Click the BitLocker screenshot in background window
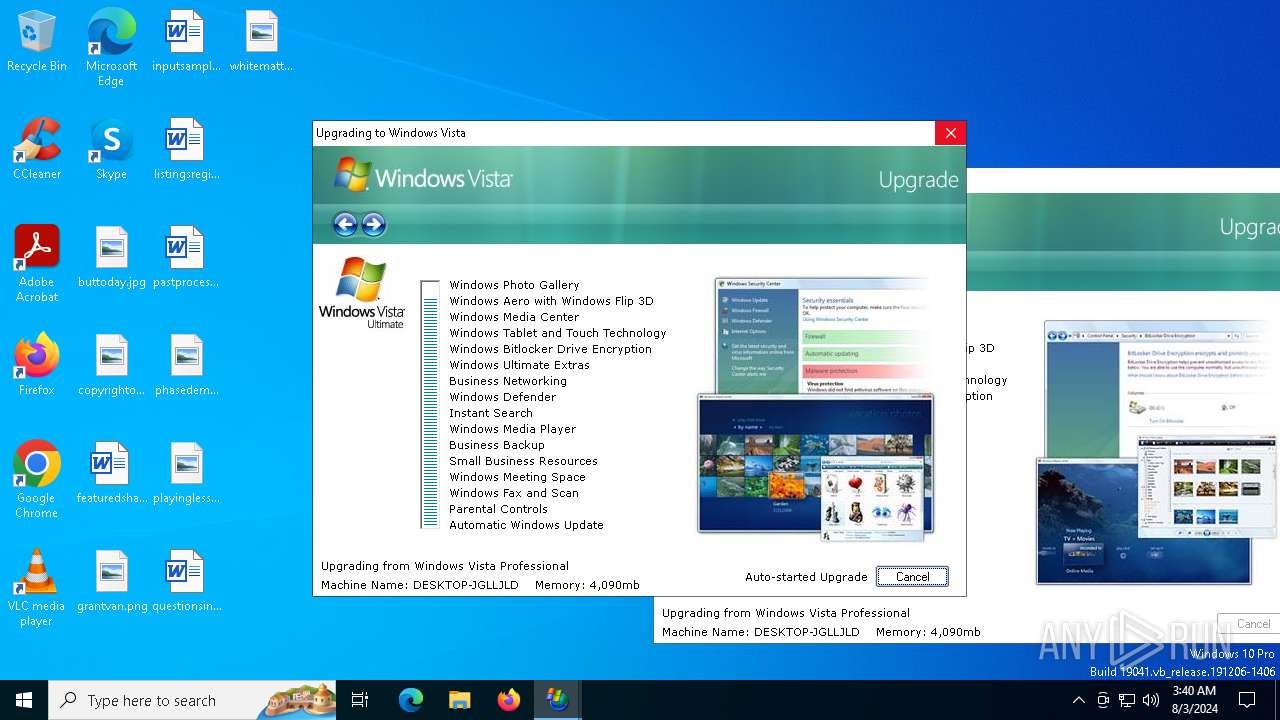The image size is (1280, 720). [x=1160, y=380]
